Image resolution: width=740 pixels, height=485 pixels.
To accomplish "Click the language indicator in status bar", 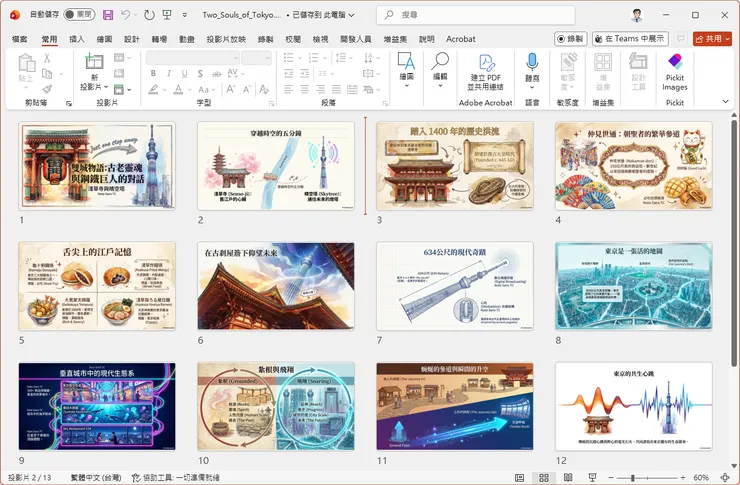I will (x=96, y=477).
